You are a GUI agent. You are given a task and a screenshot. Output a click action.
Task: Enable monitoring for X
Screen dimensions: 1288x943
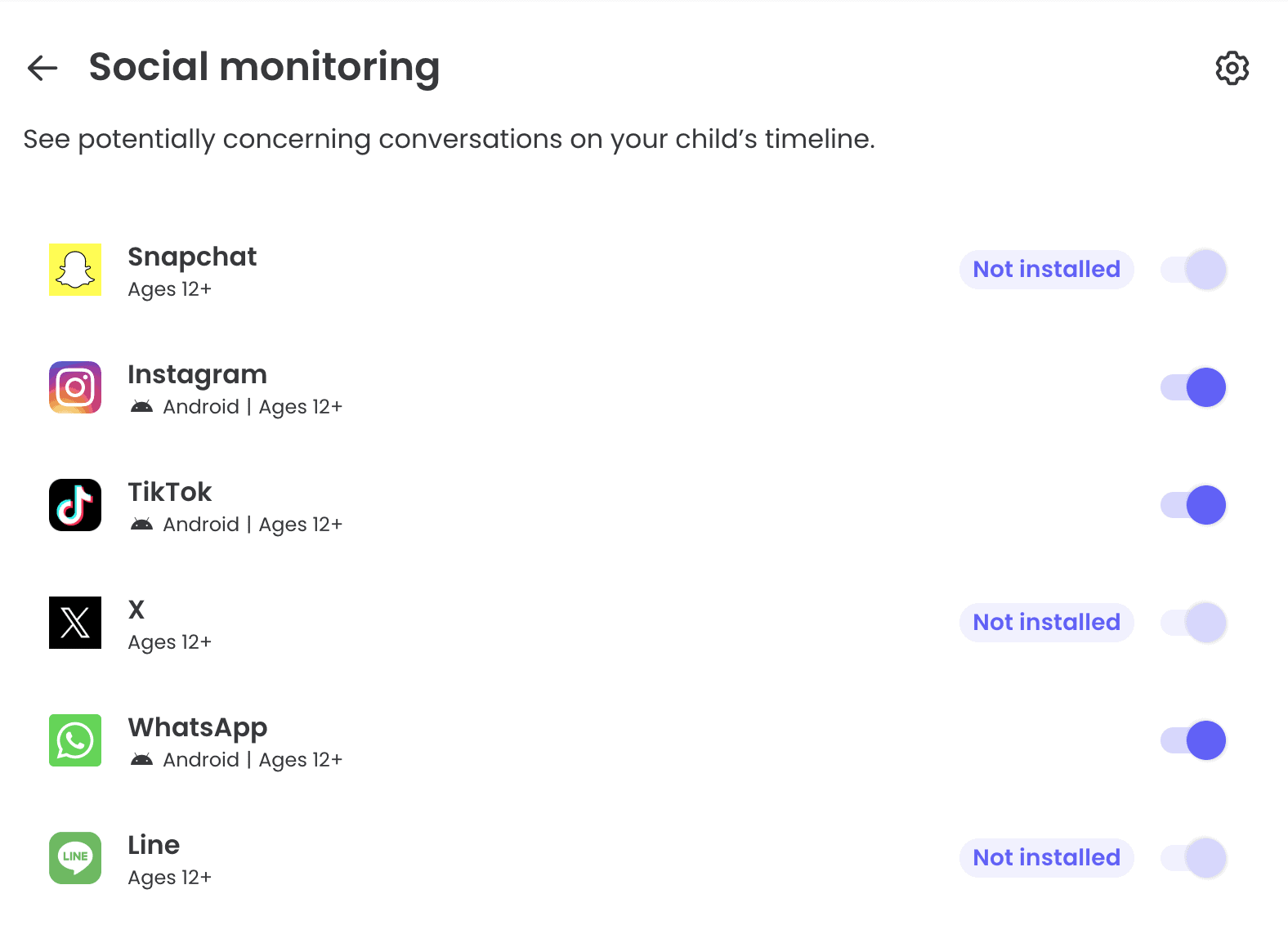tap(1192, 623)
